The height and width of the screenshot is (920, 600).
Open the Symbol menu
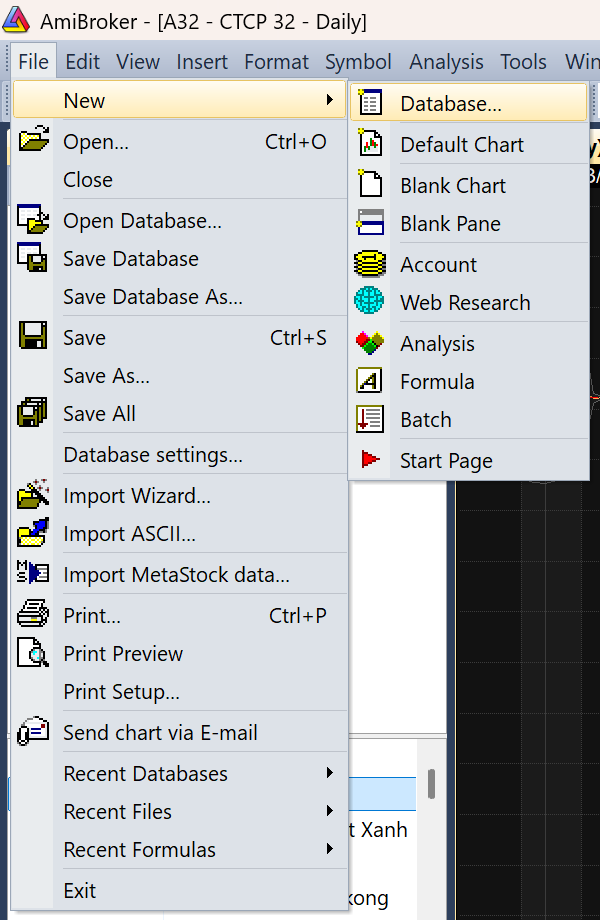pyautogui.click(x=358, y=62)
